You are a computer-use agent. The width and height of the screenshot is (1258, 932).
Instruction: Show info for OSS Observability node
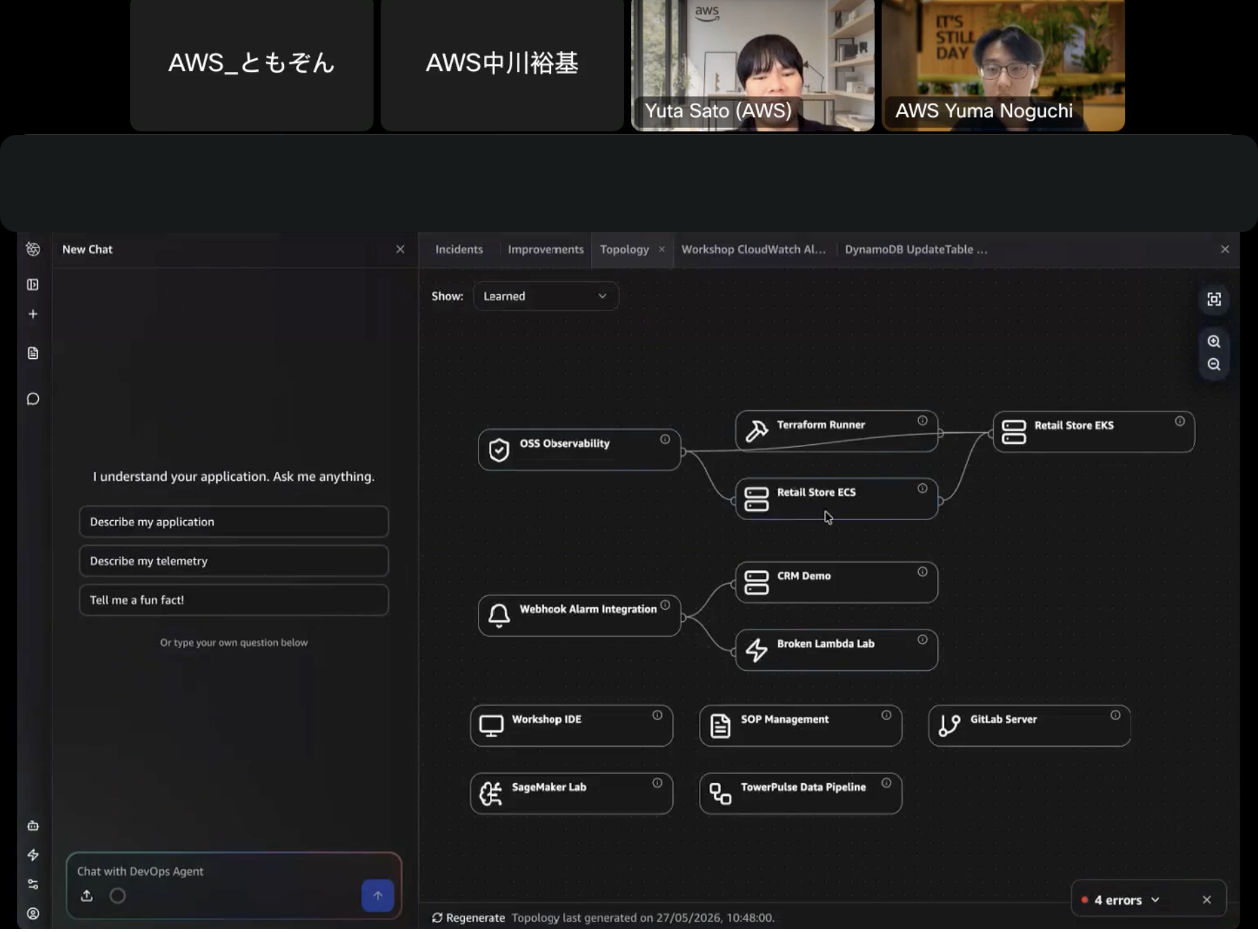(665, 439)
